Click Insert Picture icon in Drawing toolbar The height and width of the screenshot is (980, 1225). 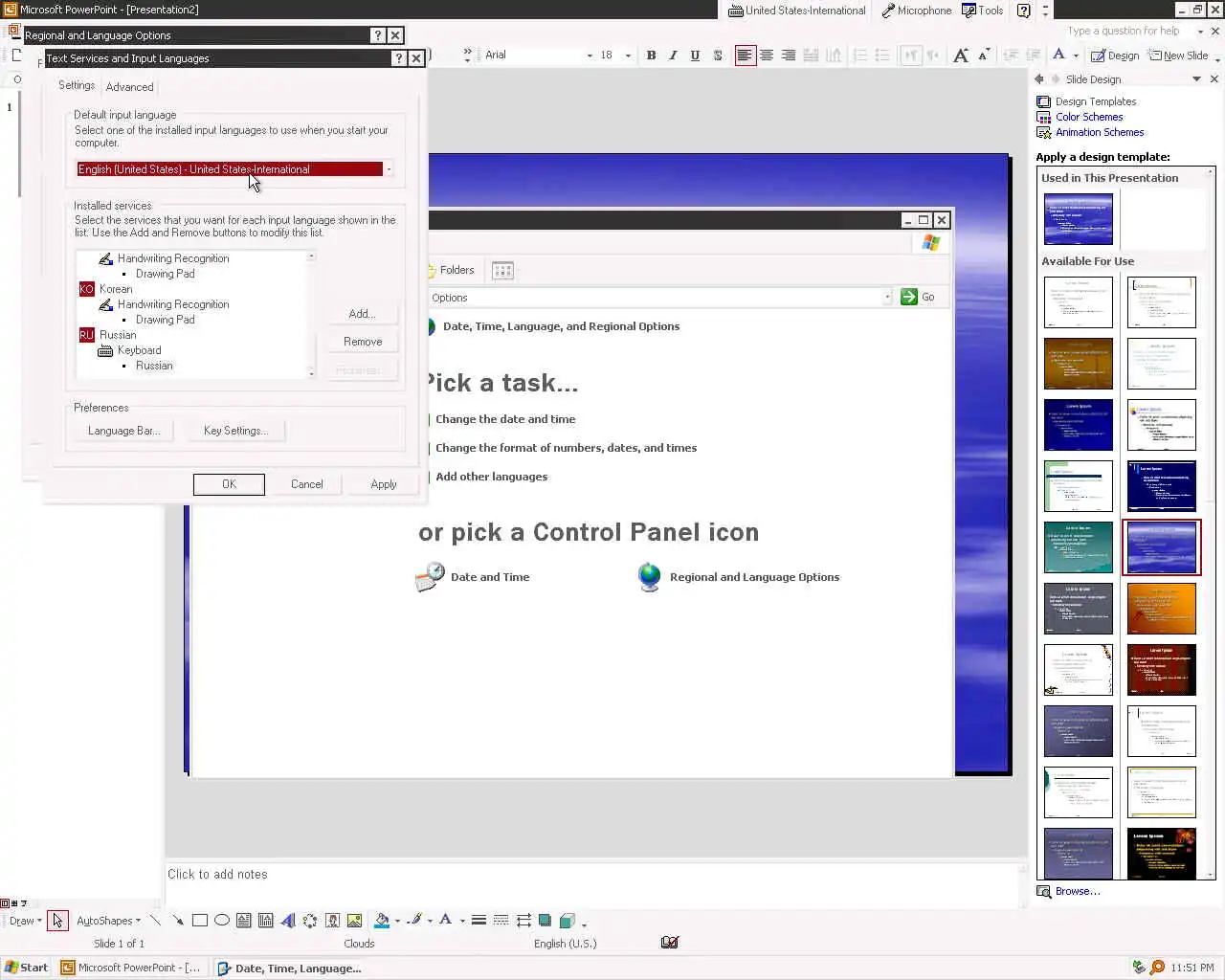point(354,921)
